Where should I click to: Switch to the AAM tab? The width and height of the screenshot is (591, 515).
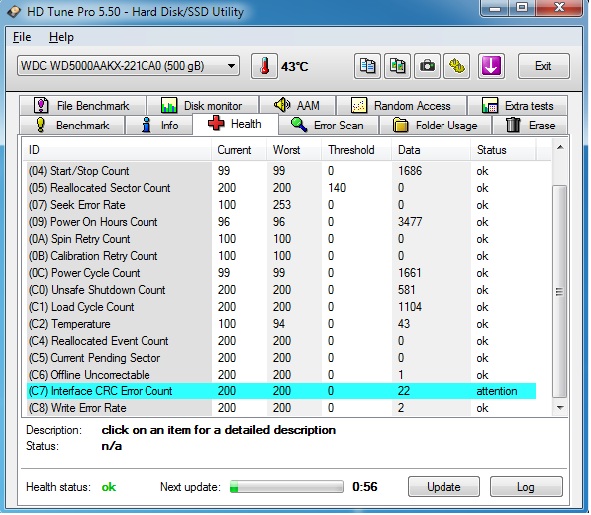click(x=298, y=105)
